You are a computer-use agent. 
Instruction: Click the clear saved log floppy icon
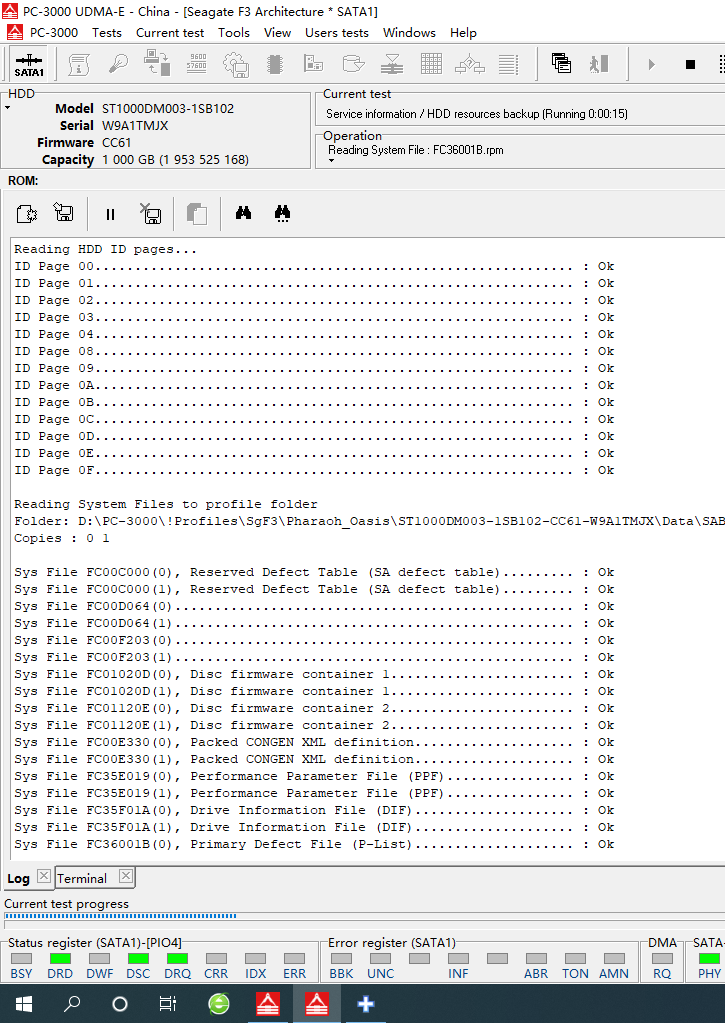(151, 213)
